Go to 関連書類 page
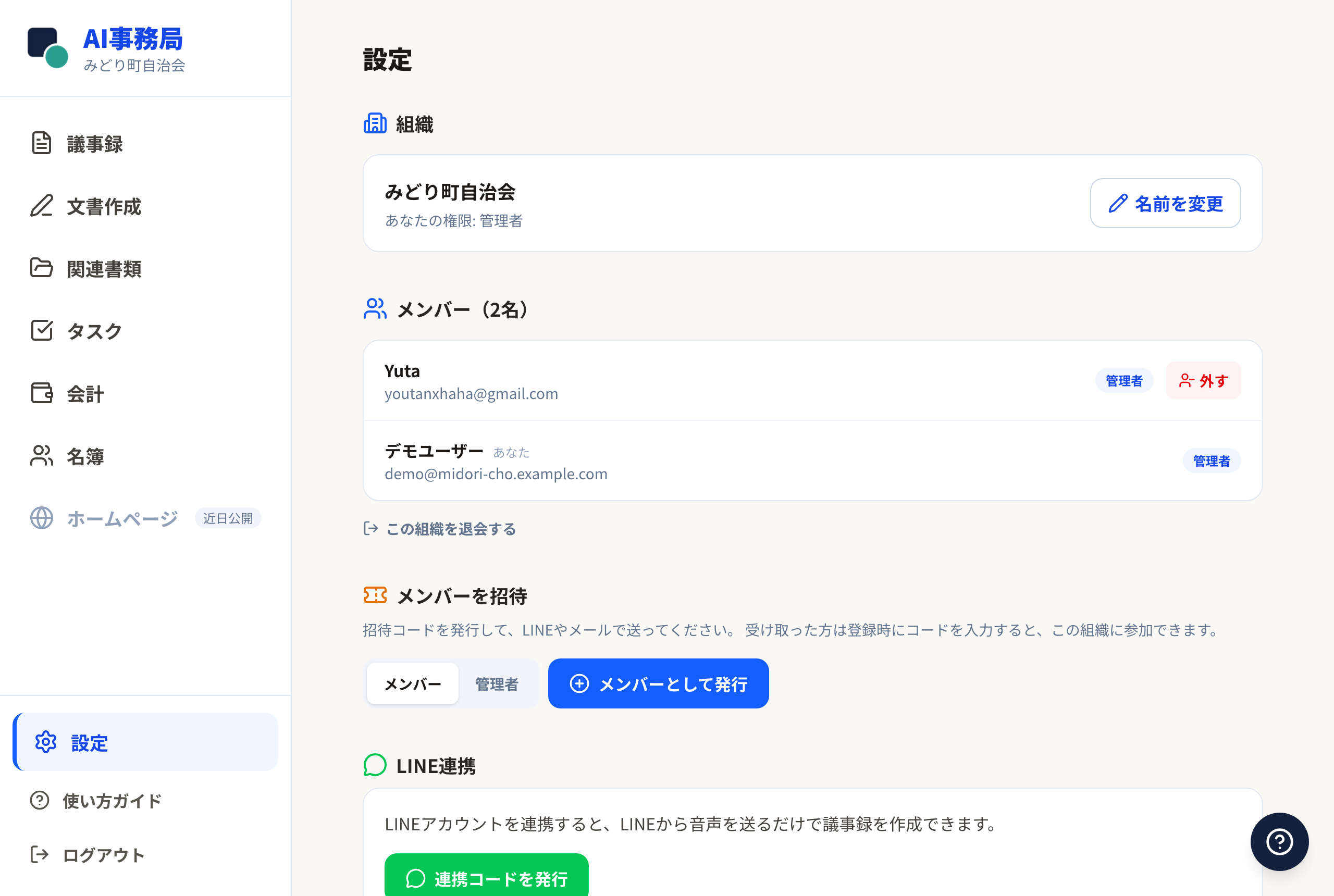Viewport: 1334px width, 896px height. point(145,268)
